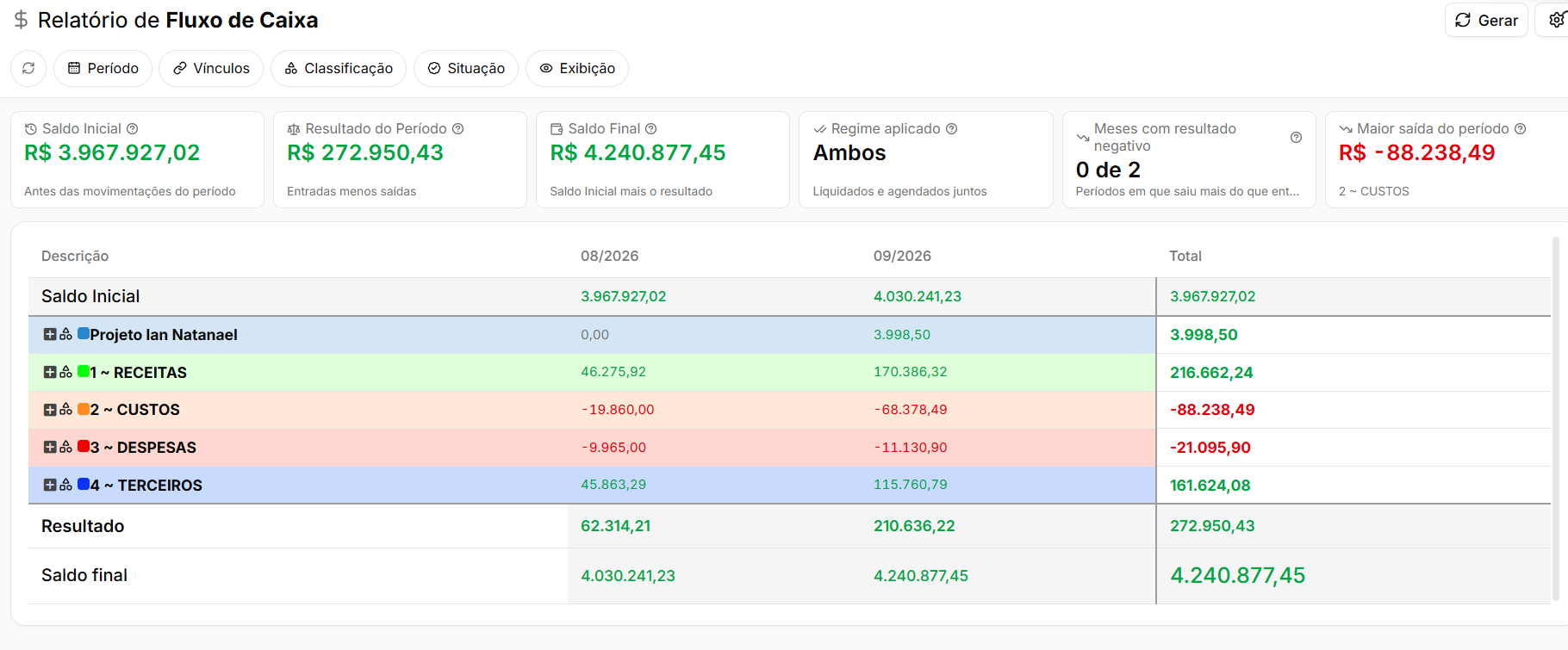This screenshot has height=650, width=1568.
Task: Click the orange swatch of 2 ~ CUSTOS
Action: (84, 409)
